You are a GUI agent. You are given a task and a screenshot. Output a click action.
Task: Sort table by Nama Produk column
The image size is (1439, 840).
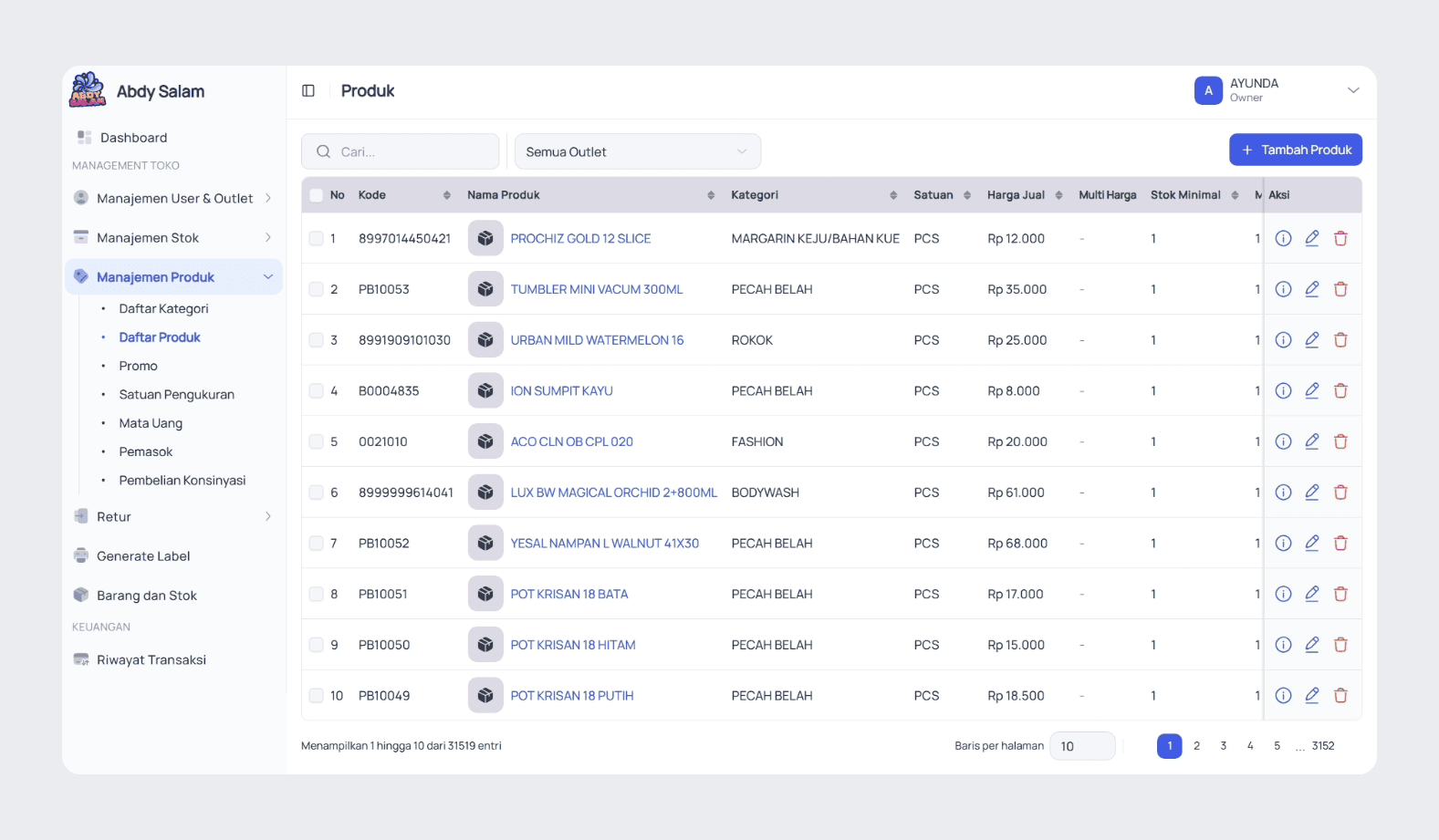click(x=711, y=195)
